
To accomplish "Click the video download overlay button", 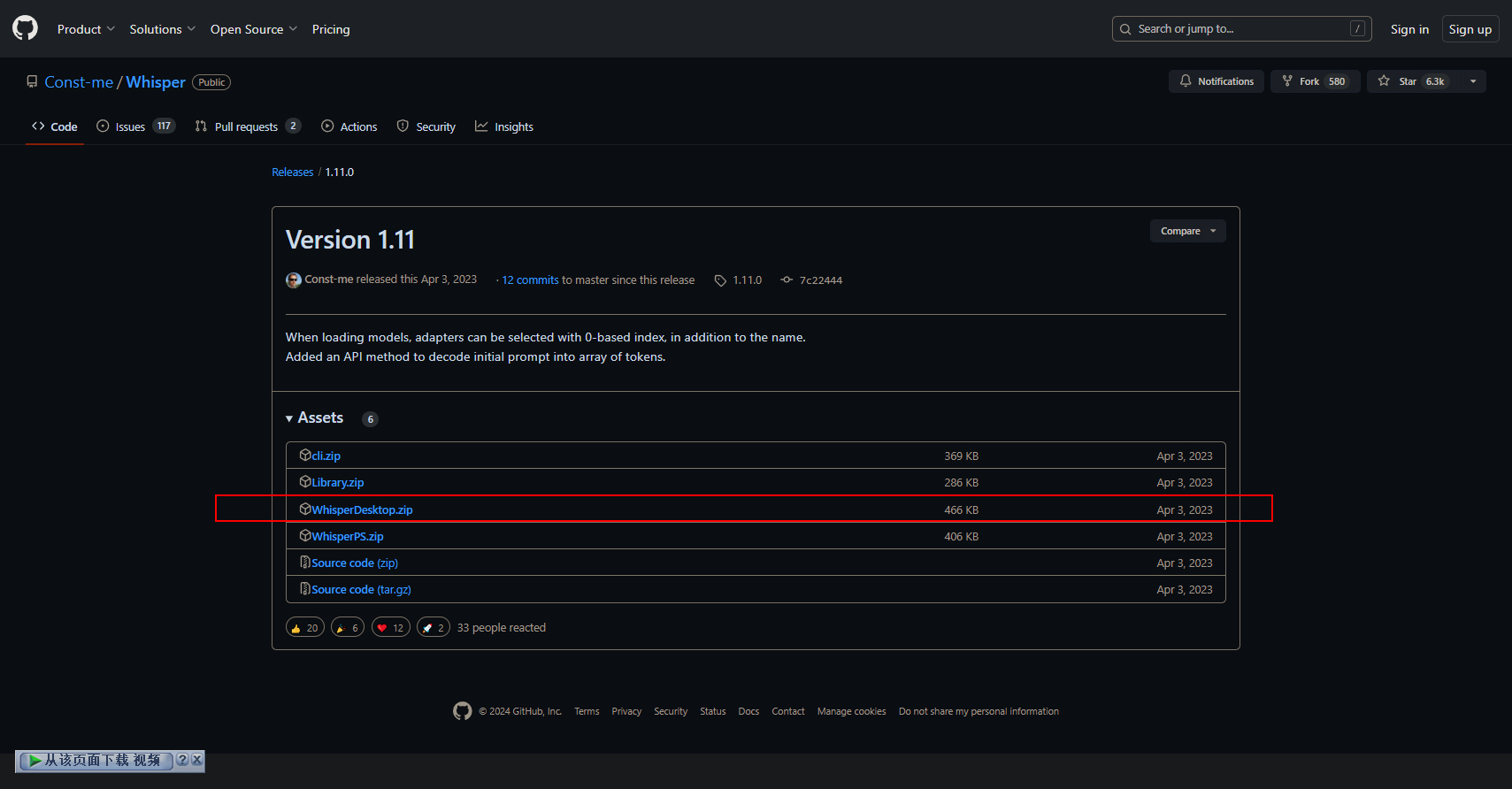I will point(96,761).
